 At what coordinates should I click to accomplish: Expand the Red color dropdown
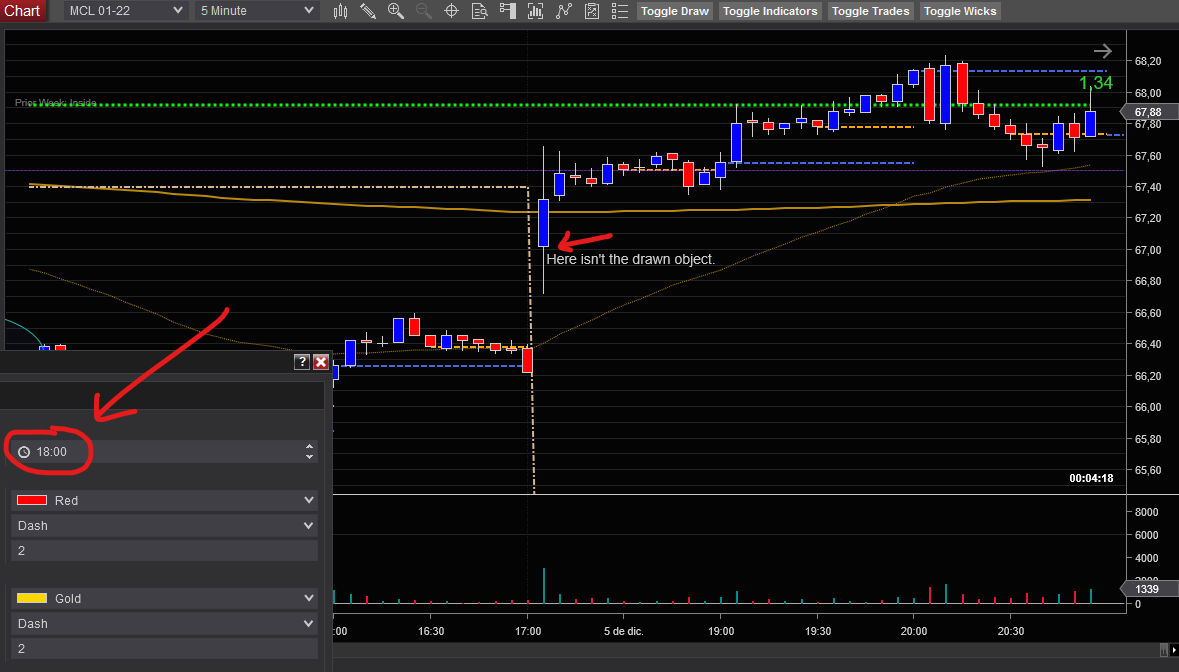(x=164, y=501)
